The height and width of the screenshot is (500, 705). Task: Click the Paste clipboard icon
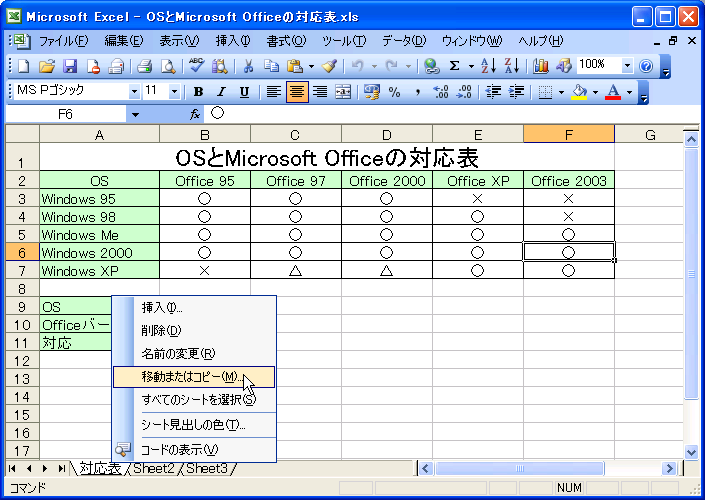294,66
